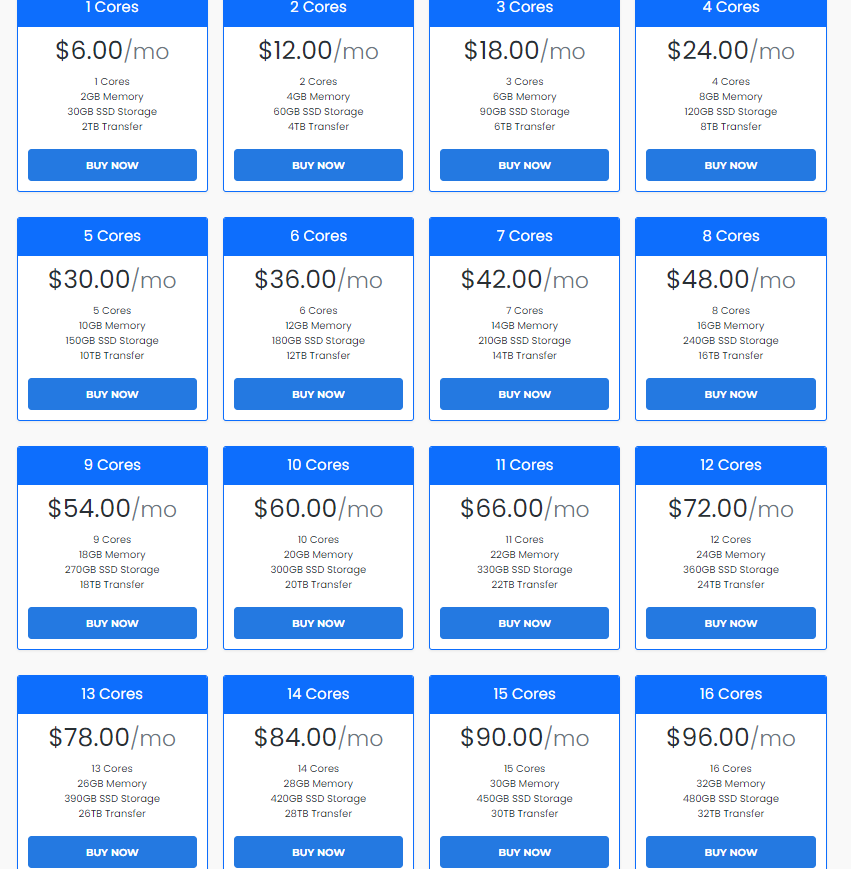Select BUY NOW under 7 Cores
This screenshot has width=851, height=869.
point(524,394)
